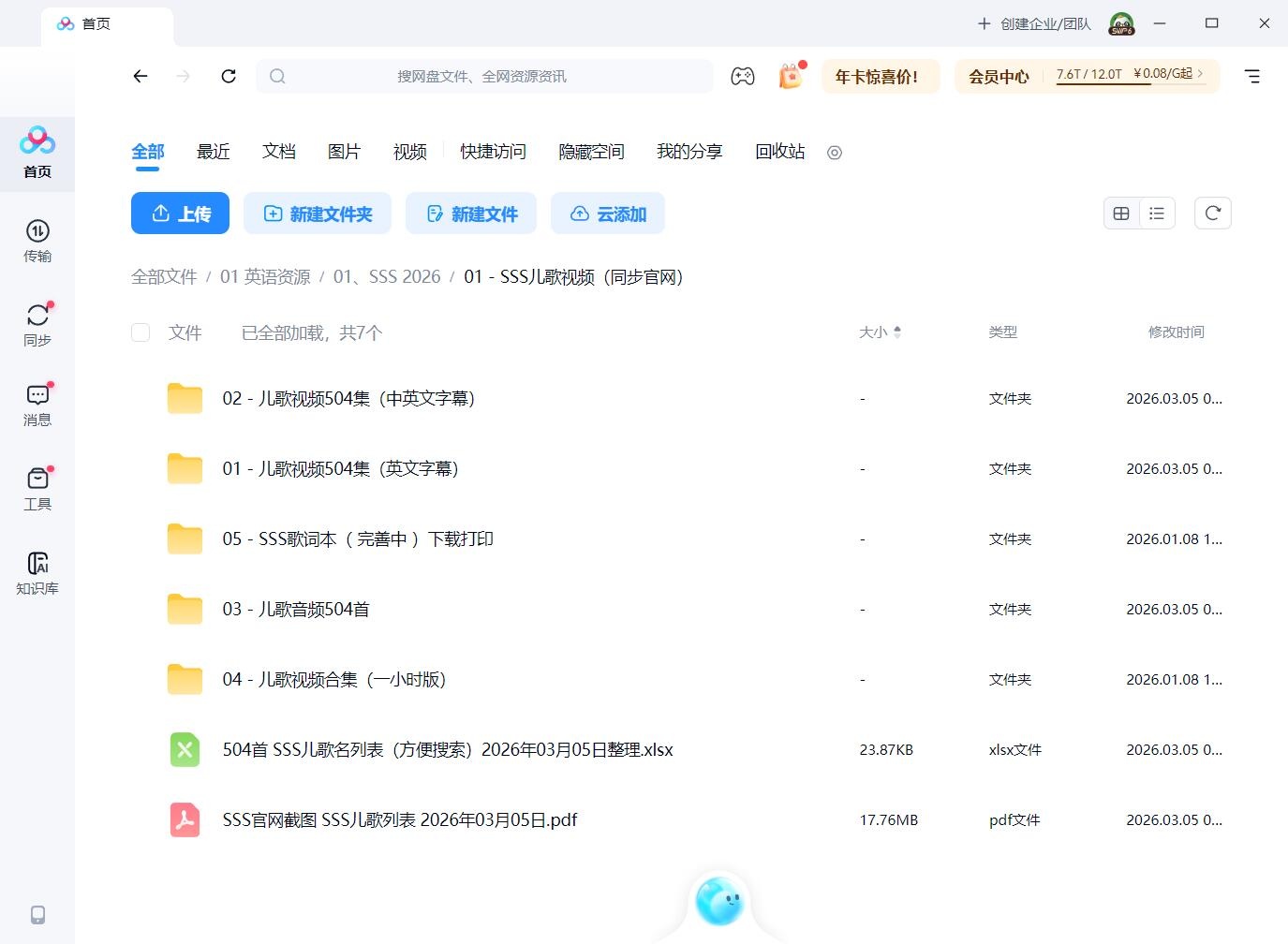Image resolution: width=1288 pixels, height=944 pixels.
Task: Open 会员中心 membership center
Action: pyautogui.click(x=998, y=76)
